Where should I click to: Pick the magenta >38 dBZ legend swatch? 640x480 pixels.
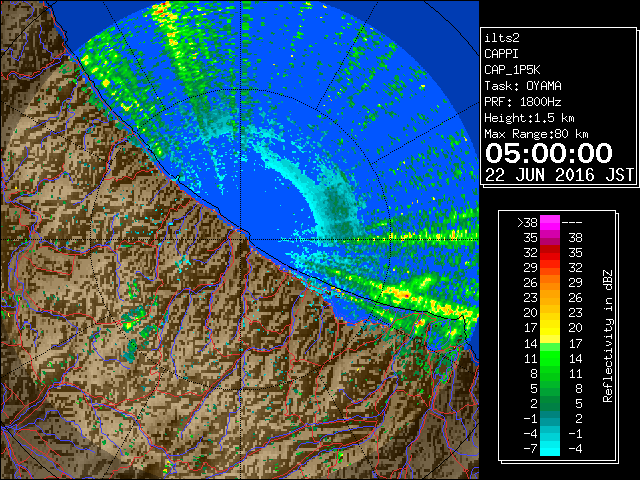pos(550,223)
